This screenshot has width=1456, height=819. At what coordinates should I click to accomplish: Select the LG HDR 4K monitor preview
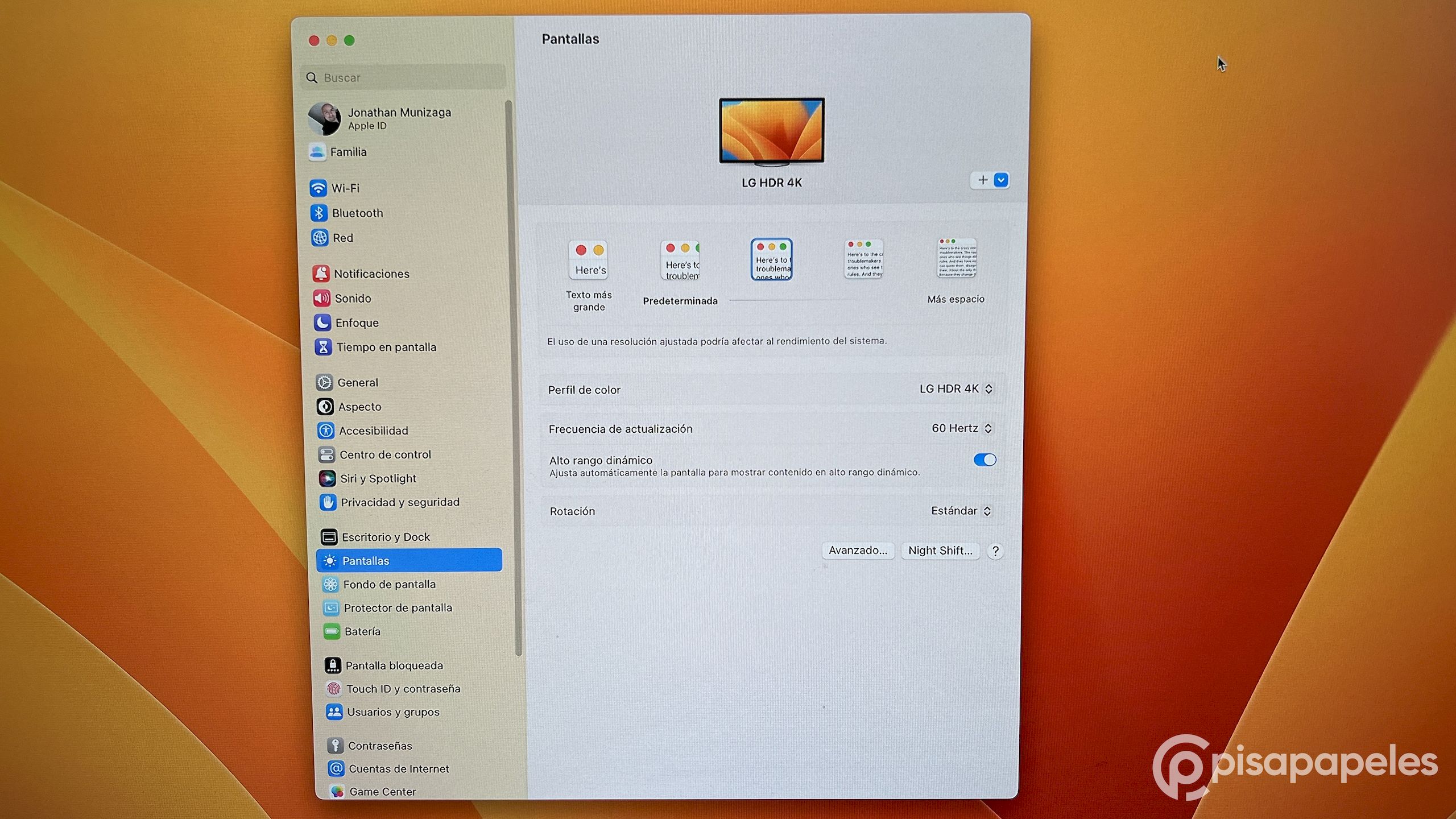tap(772, 132)
